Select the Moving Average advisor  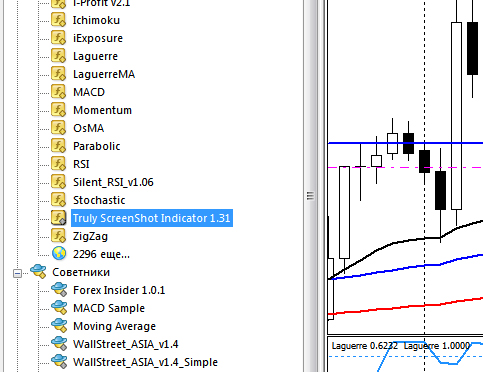click(114, 326)
